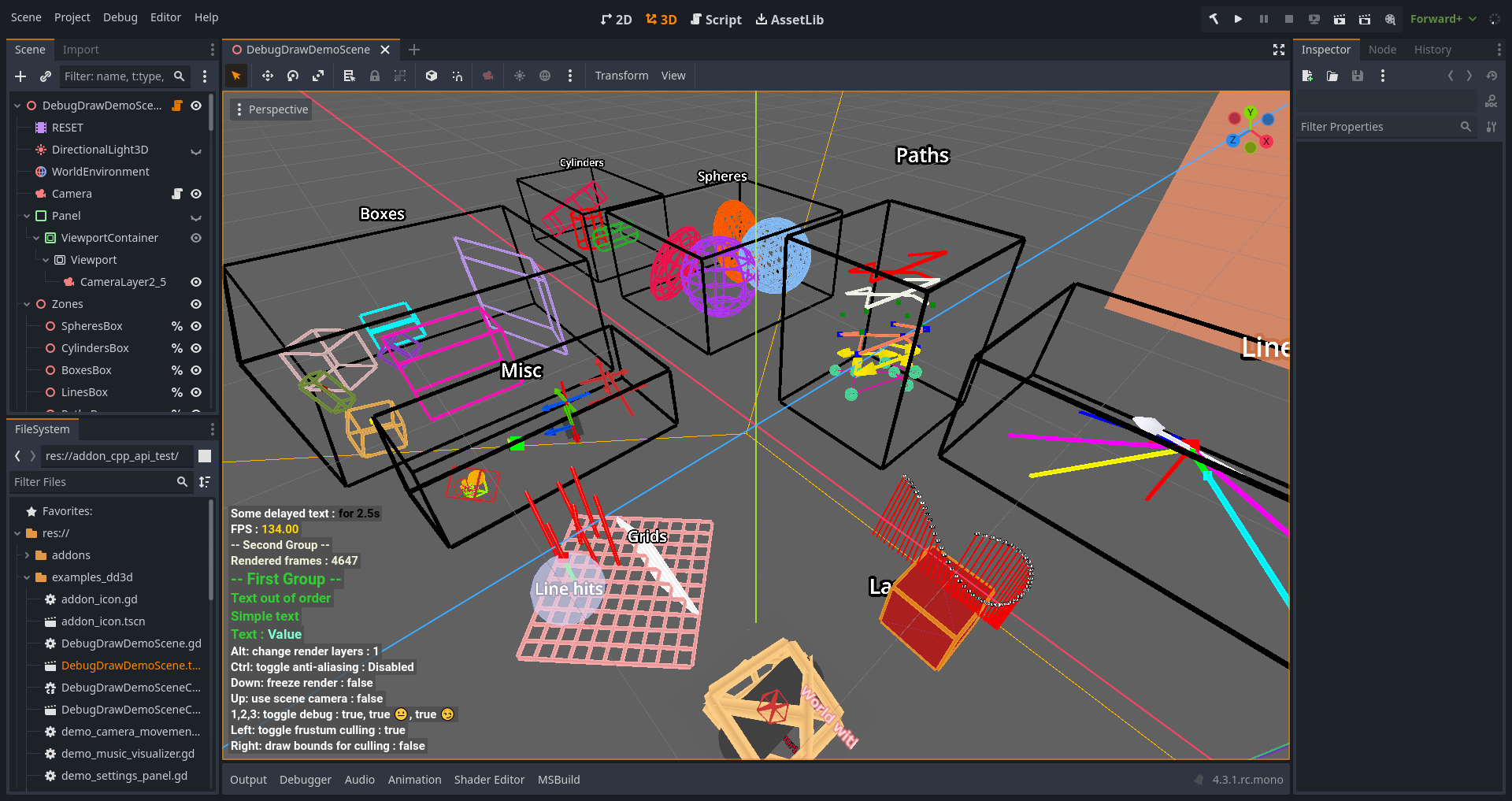Open the Perspective view menu button
The width and height of the screenshot is (1512, 801).
(x=271, y=109)
